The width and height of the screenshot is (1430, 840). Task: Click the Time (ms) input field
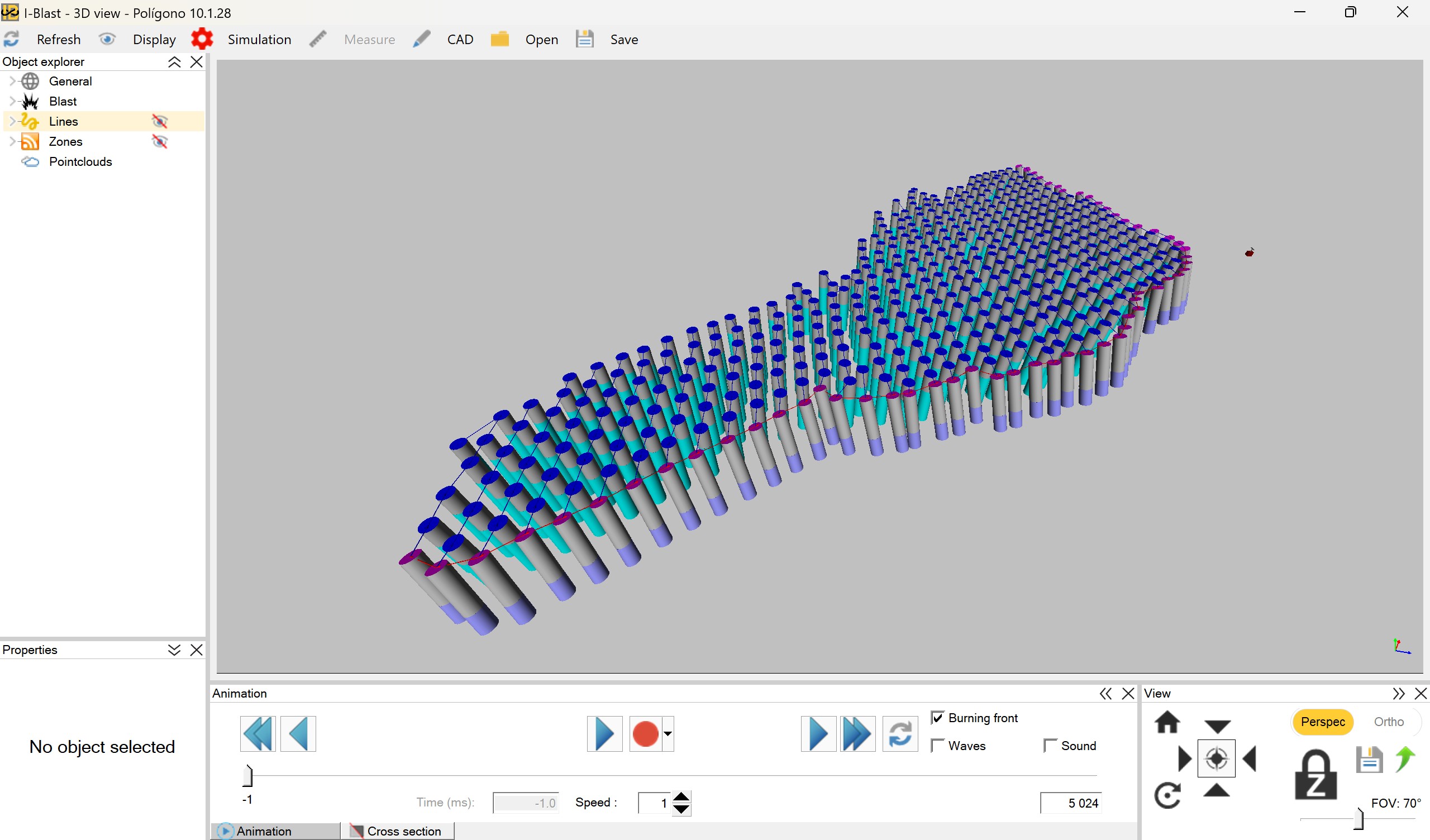pyautogui.click(x=525, y=802)
